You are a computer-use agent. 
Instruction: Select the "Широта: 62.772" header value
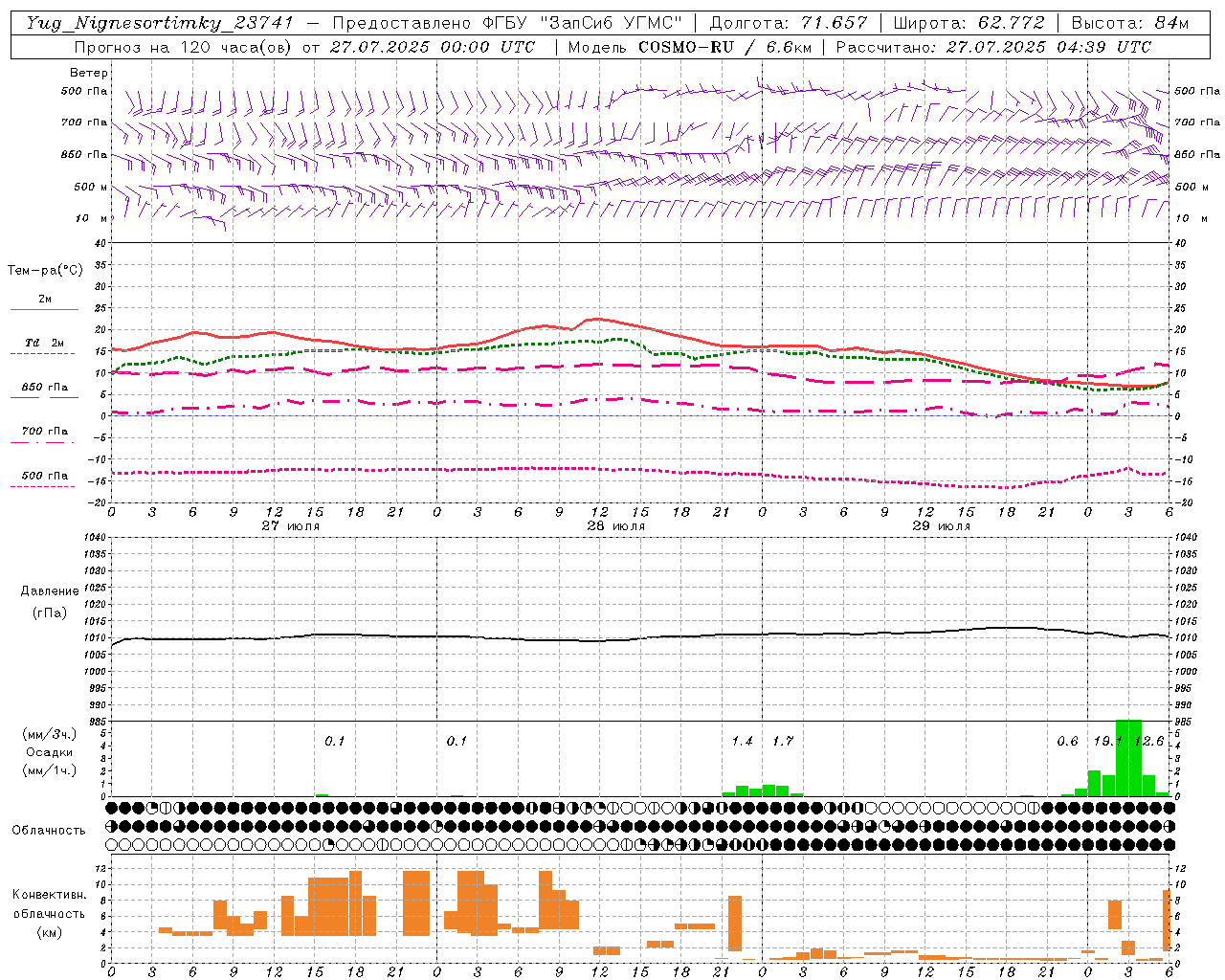pos(969,23)
